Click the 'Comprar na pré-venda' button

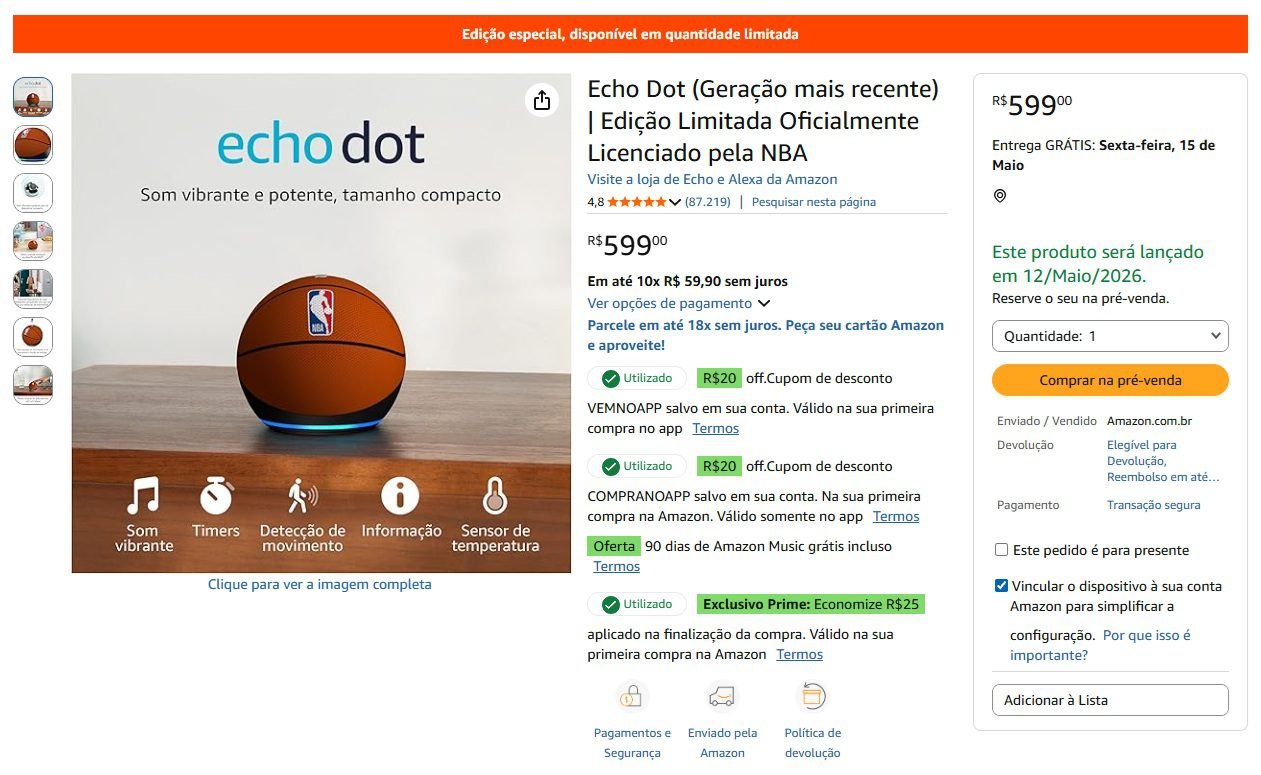[1110, 380]
